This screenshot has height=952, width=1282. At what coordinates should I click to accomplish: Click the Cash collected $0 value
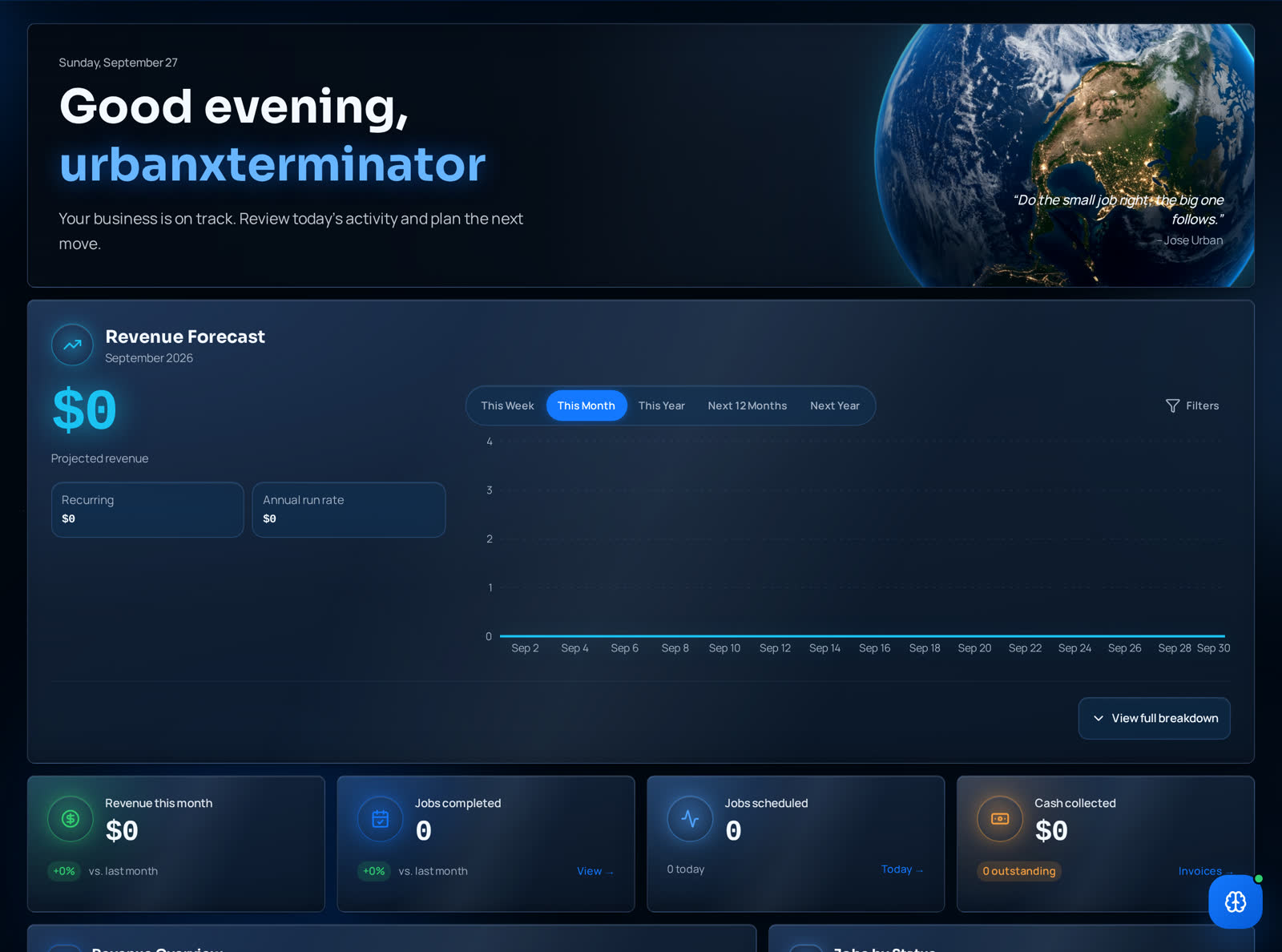pyautogui.click(x=1051, y=831)
